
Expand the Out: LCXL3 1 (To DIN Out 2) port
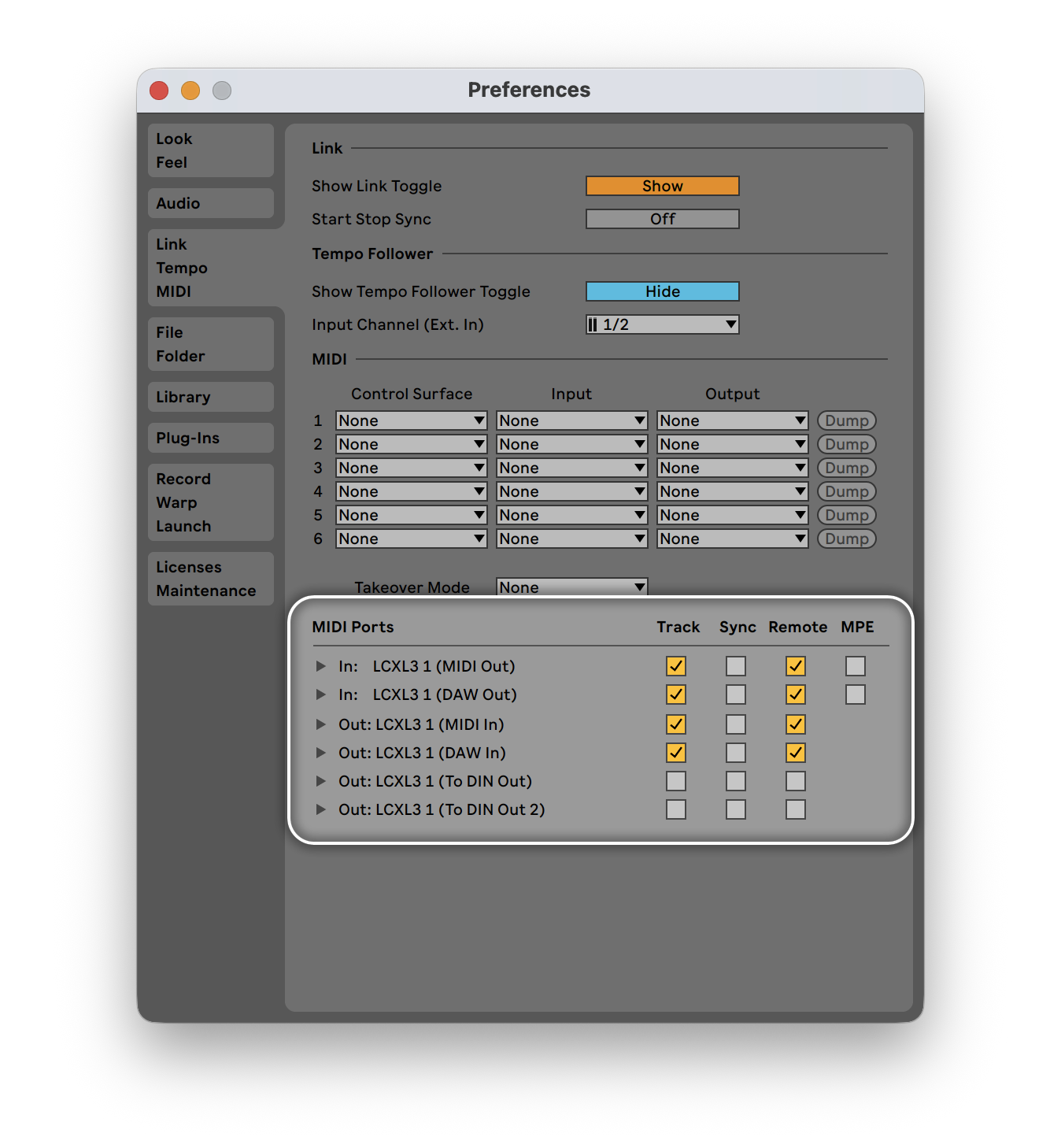(x=320, y=809)
